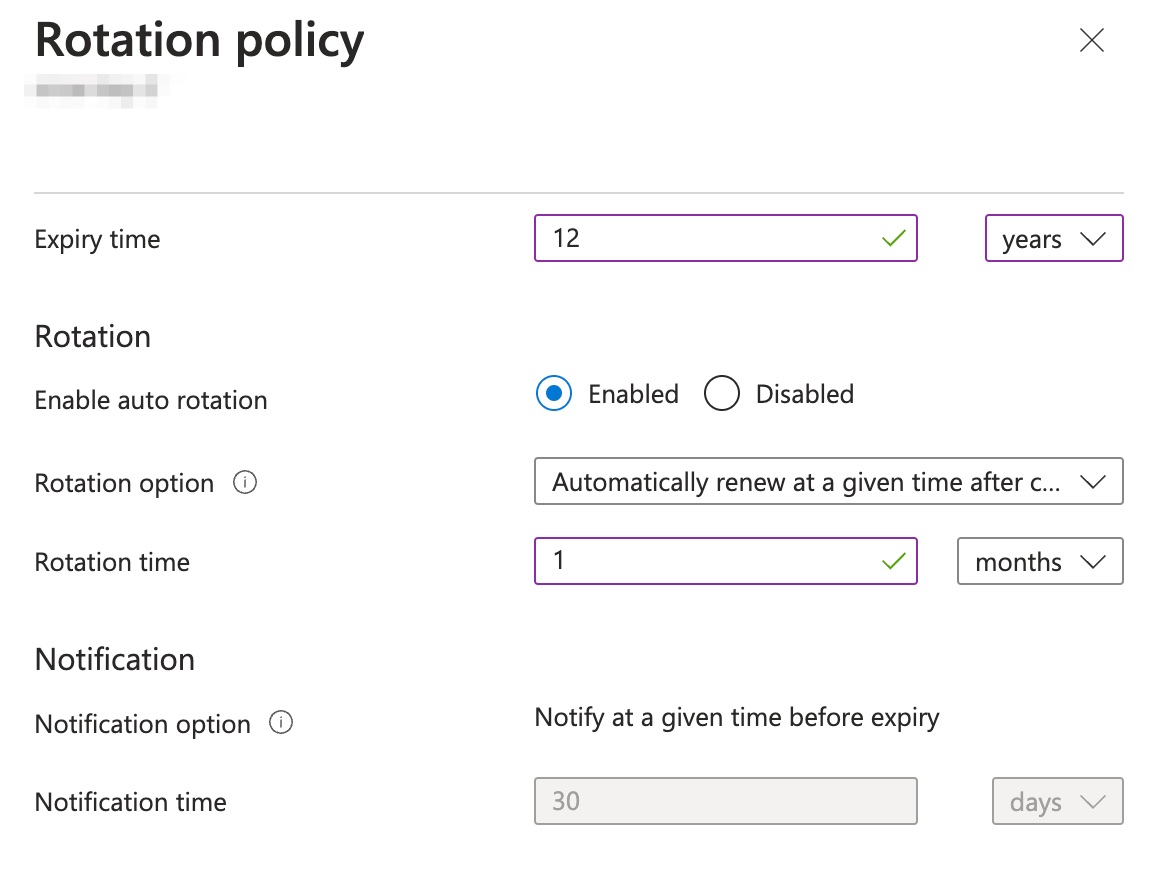
Task: Open the years unit dropdown
Action: (x=1054, y=238)
